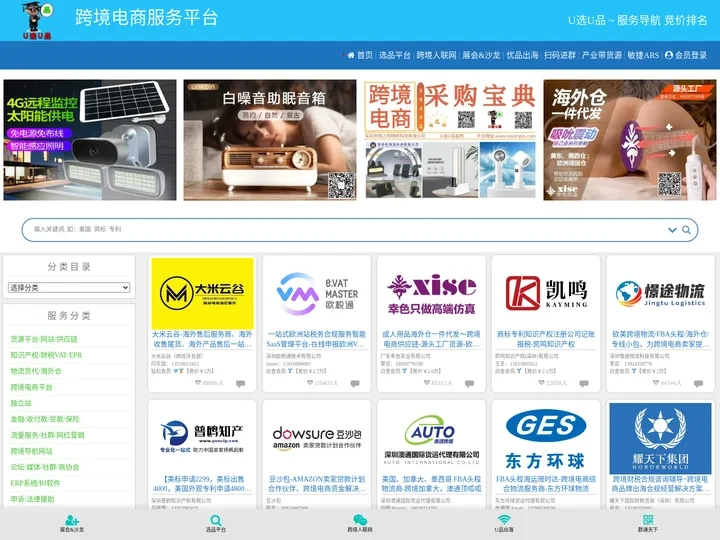Open 成人用品海外仓一件代发 title link

coord(431,339)
